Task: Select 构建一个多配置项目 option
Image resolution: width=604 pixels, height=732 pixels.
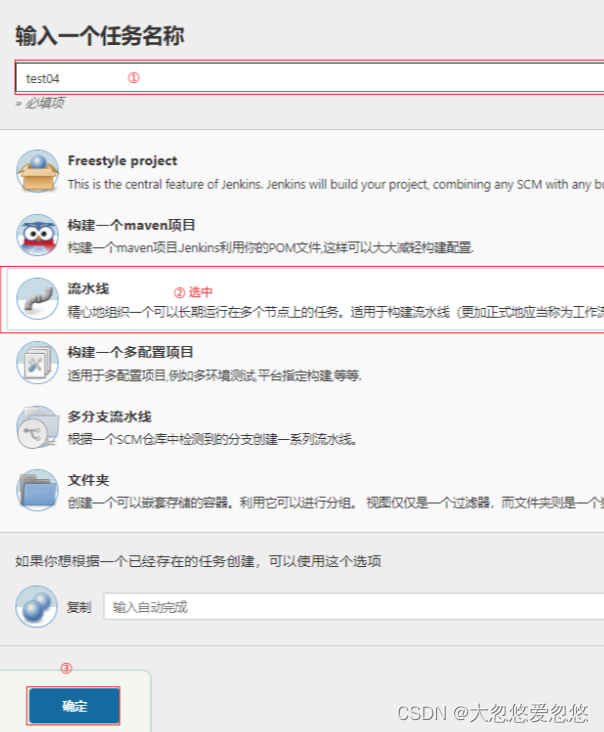Action: pos(130,352)
